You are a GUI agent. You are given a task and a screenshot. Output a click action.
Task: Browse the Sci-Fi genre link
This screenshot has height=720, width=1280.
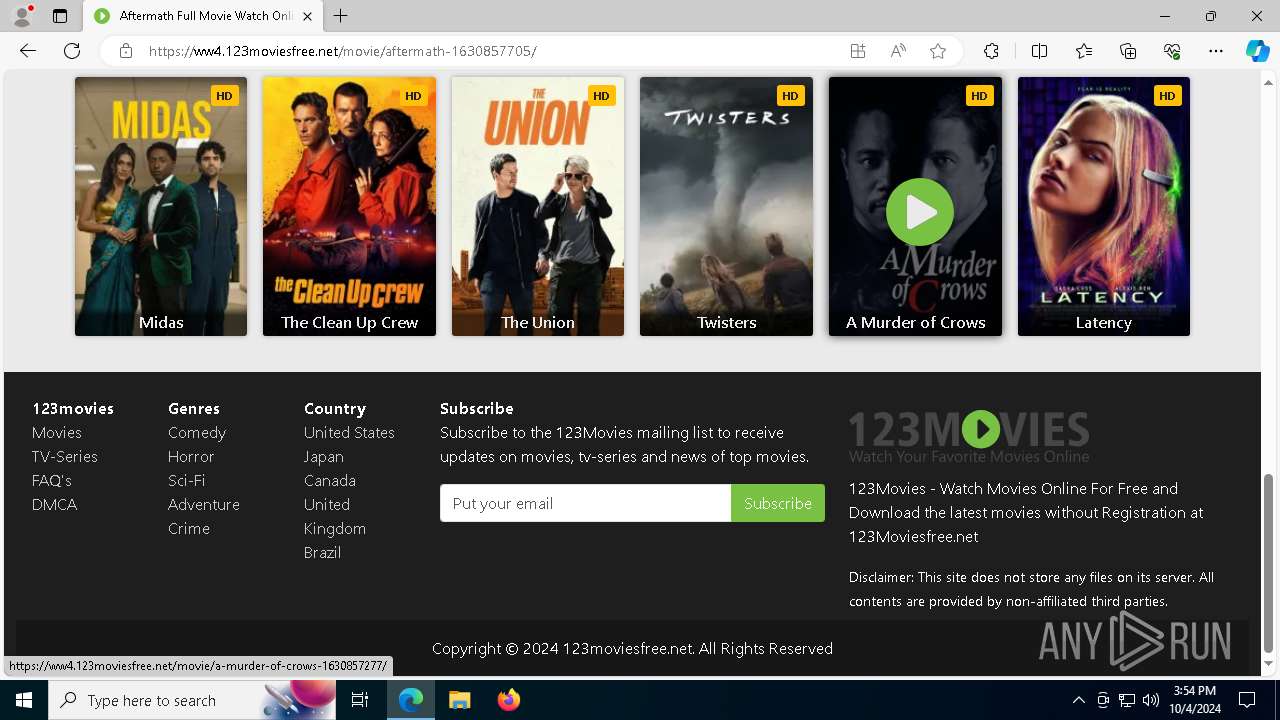[187, 481]
